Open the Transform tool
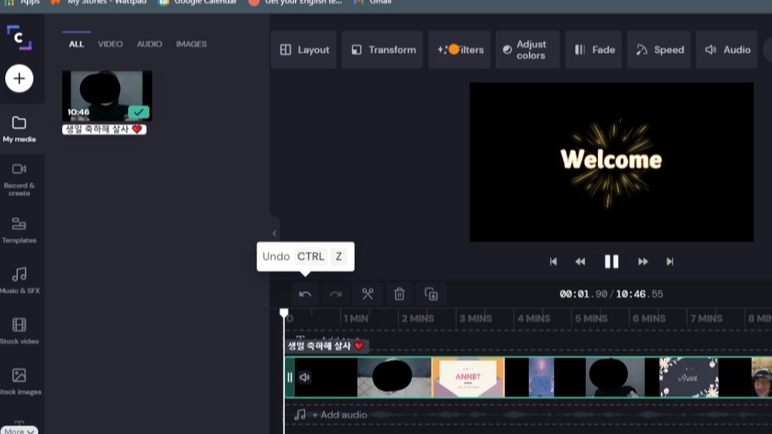This screenshot has height=434, width=772. click(x=383, y=50)
